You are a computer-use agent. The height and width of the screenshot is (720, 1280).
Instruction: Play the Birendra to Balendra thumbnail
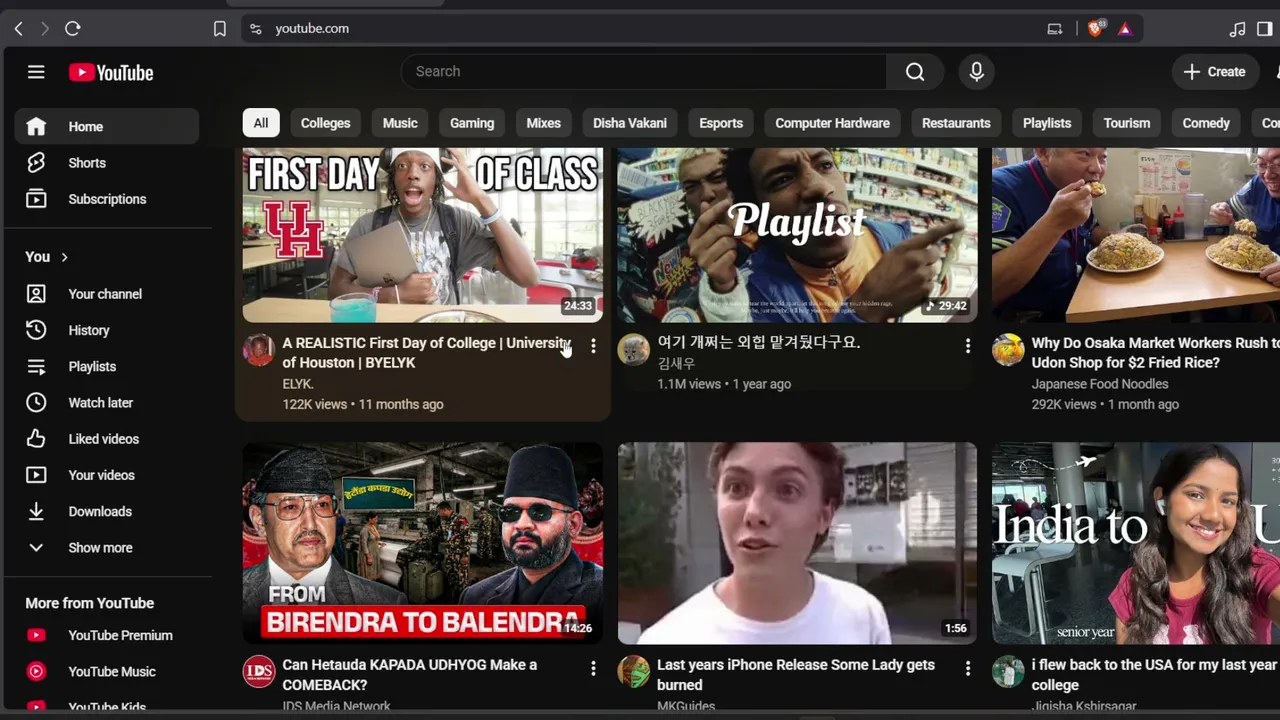point(423,543)
